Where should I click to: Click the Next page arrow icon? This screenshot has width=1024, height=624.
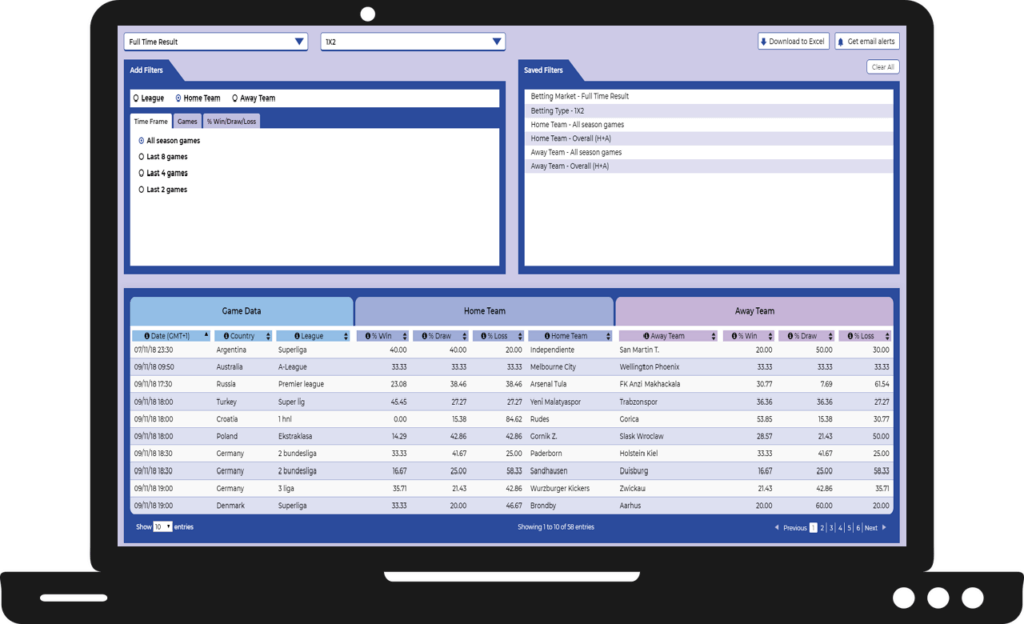point(883,527)
